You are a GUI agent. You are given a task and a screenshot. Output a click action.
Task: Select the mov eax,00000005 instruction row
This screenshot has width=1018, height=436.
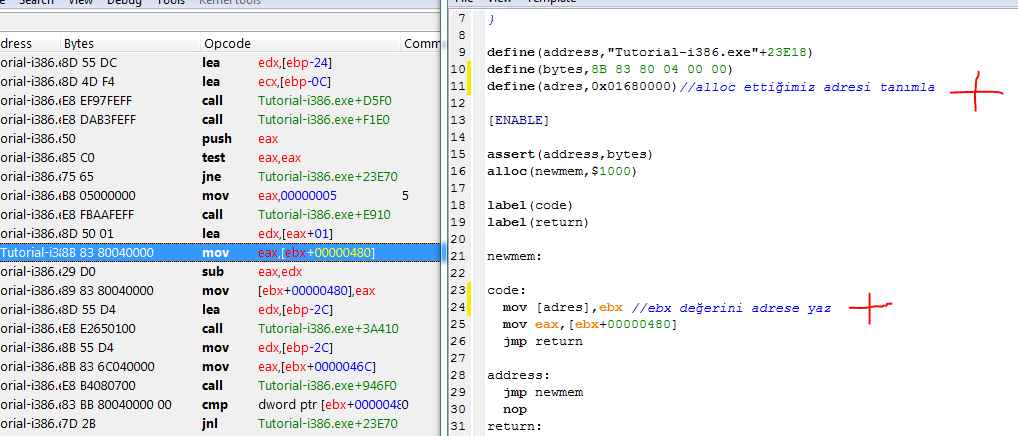point(219,195)
